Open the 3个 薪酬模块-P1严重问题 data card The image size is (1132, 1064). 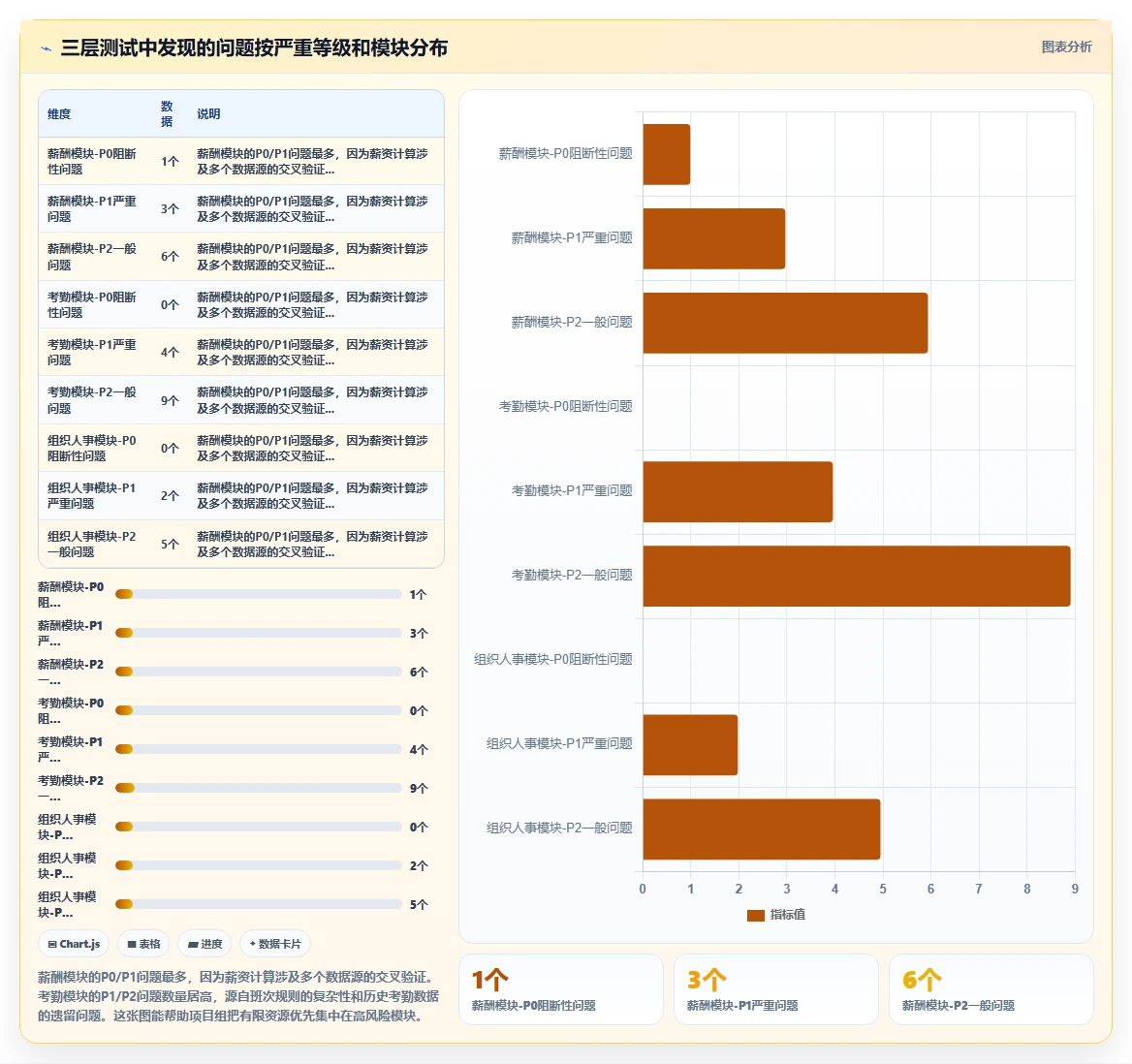click(x=776, y=989)
